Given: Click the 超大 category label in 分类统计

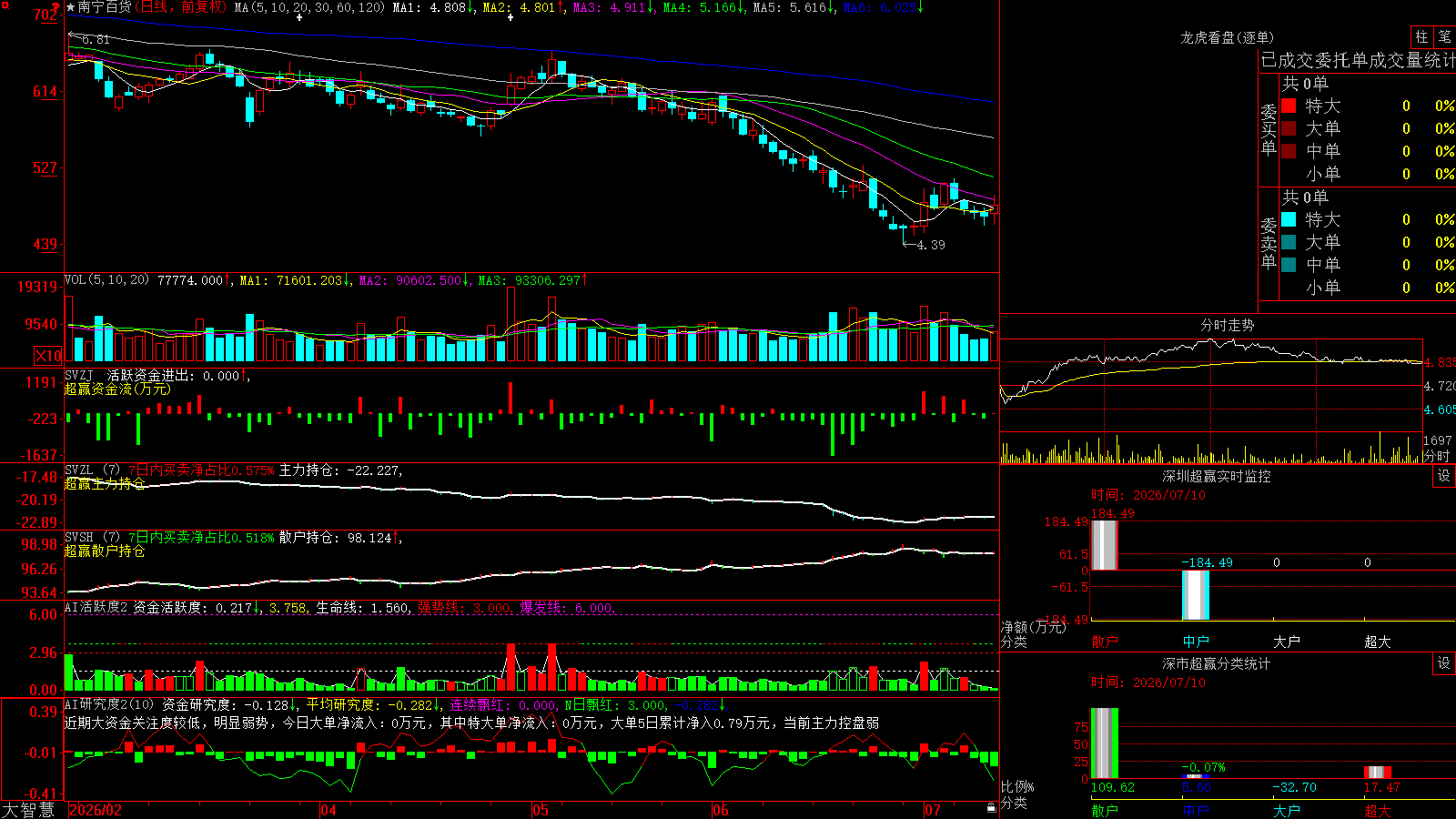Looking at the screenshot, I should tap(1378, 811).
